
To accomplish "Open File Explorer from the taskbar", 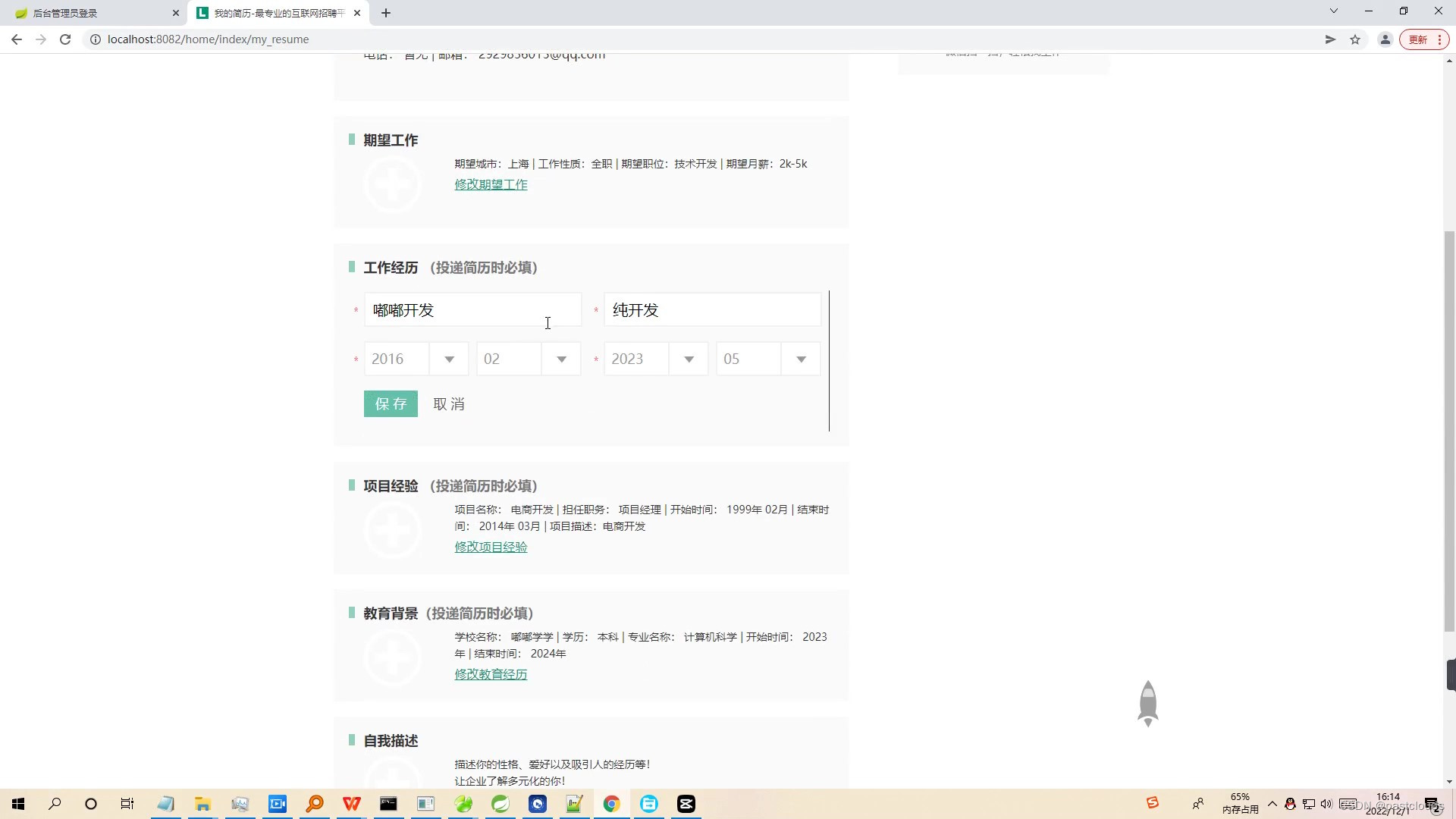I will click(202, 803).
